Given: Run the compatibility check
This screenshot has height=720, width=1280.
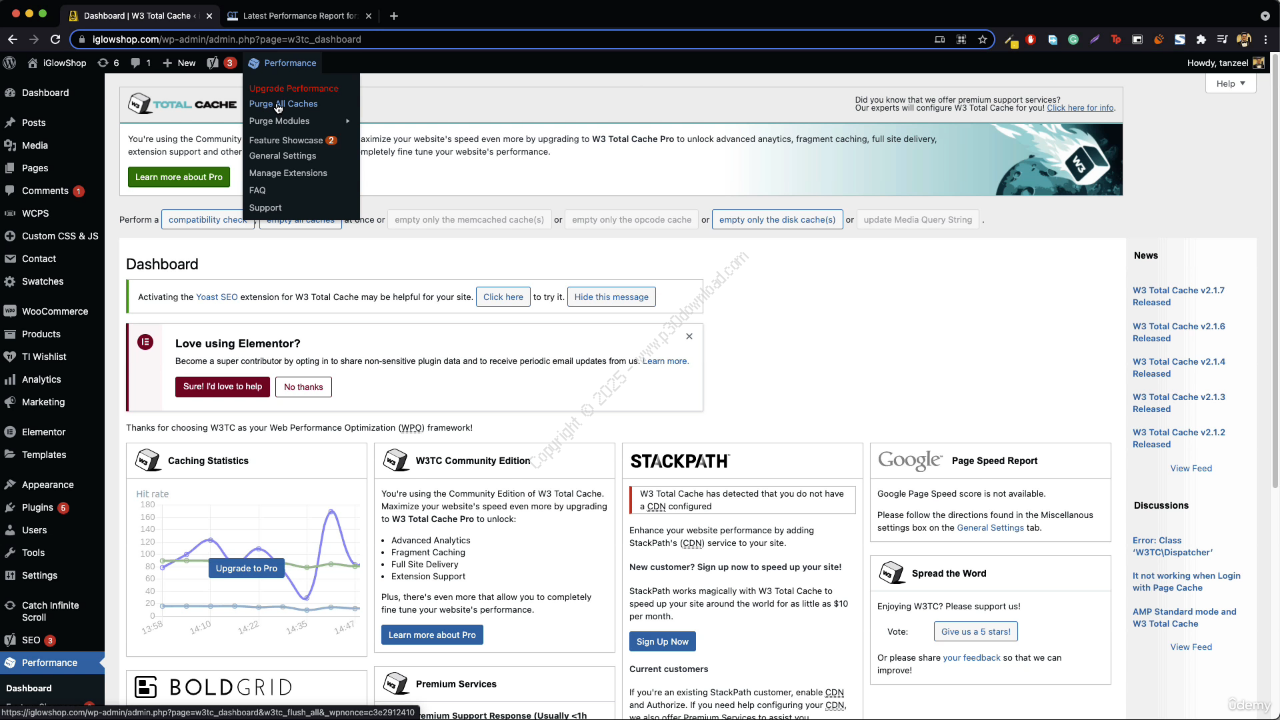Looking at the screenshot, I should pyautogui.click(x=207, y=220).
